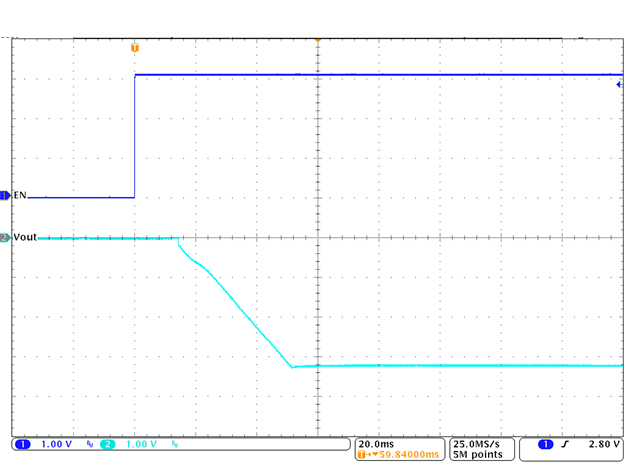
Task: Select the Vout channel 2 ground marker
Action: [5, 237]
